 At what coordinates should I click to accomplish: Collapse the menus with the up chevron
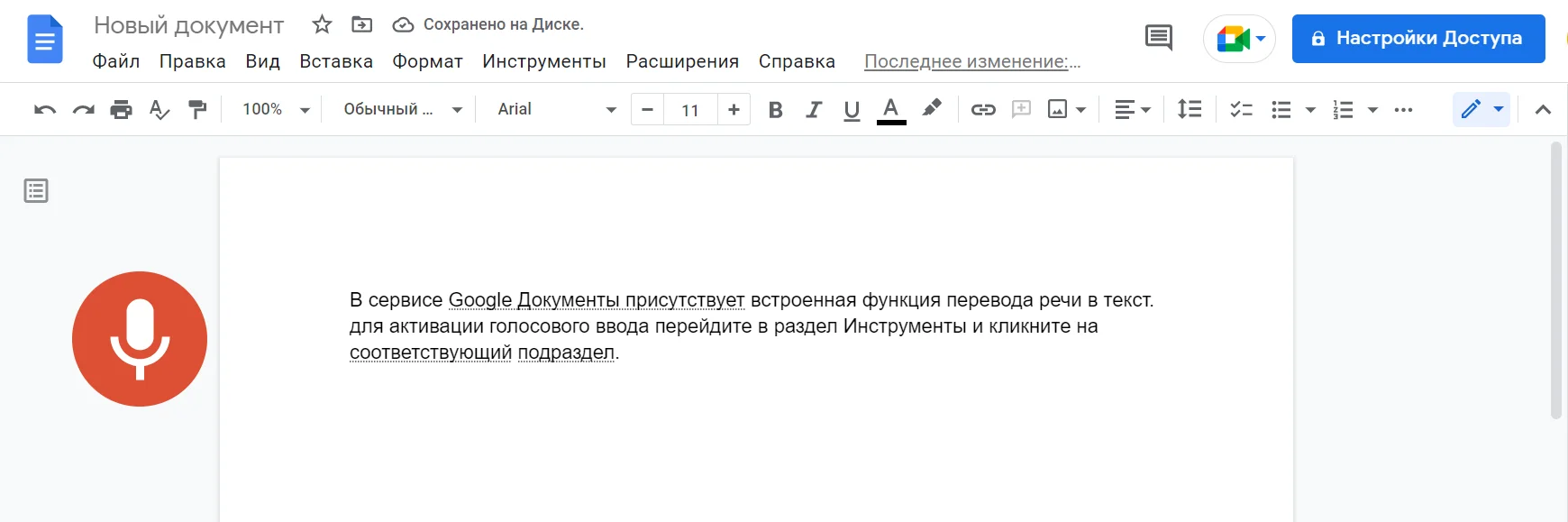click(x=1543, y=110)
